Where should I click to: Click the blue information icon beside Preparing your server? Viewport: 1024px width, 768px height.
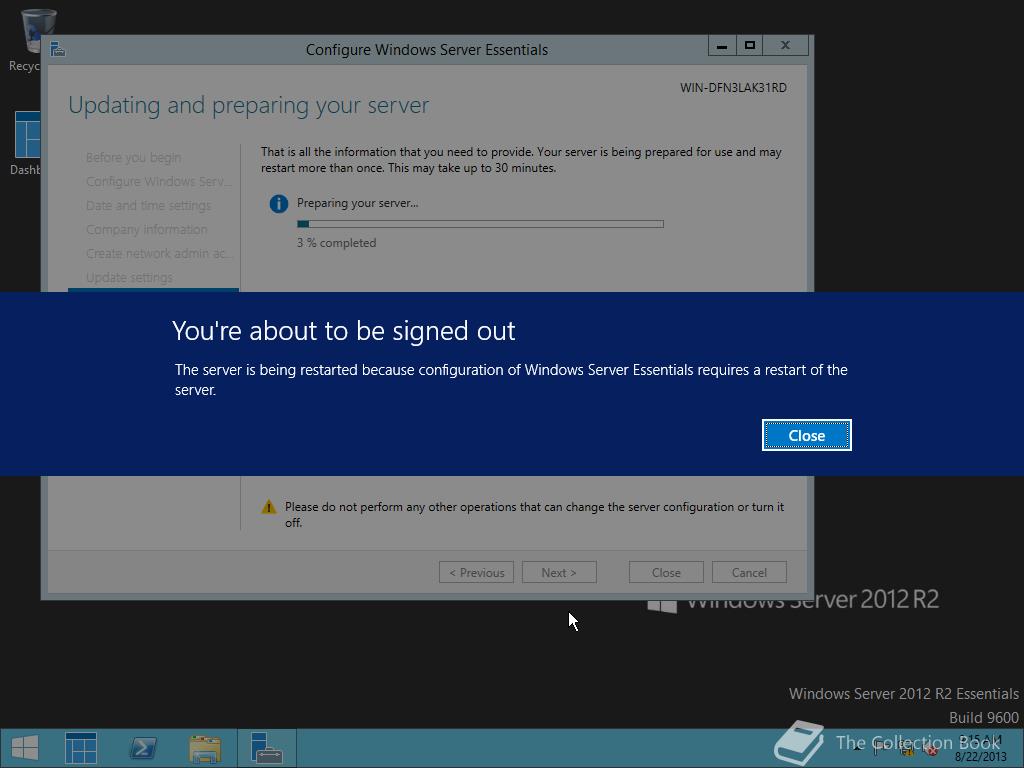click(x=279, y=204)
